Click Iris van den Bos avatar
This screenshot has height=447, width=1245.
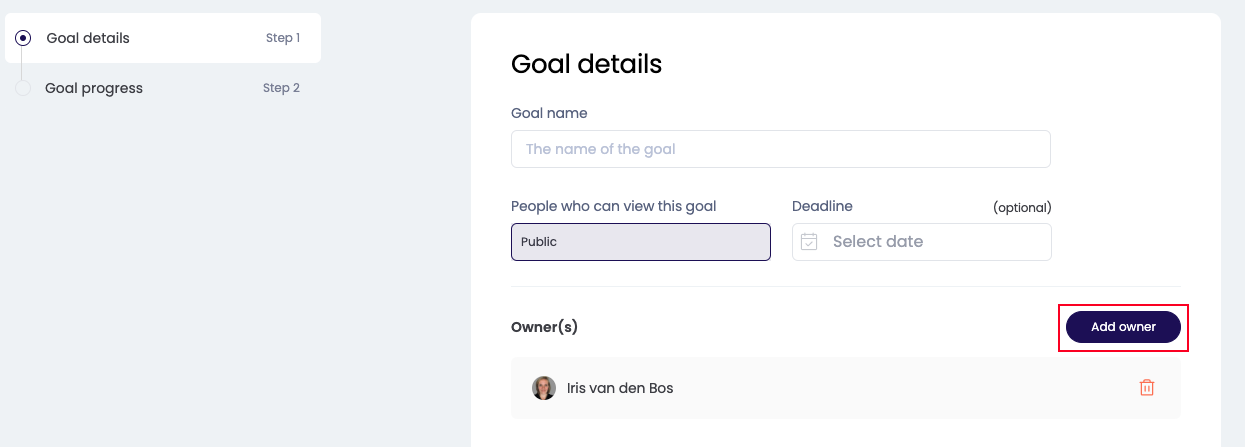pos(543,388)
